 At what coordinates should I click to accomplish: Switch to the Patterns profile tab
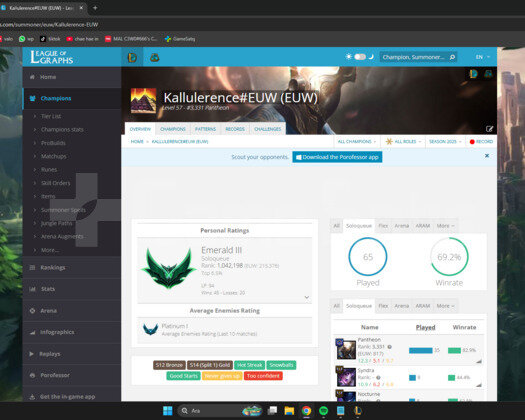coord(206,129)
